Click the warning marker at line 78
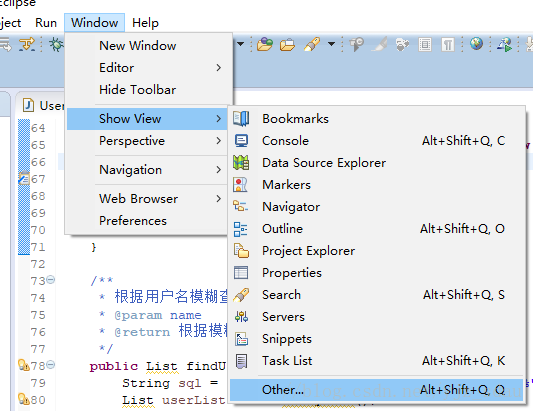The width and height of the screenshot is (533, 411). click(24, 365)
